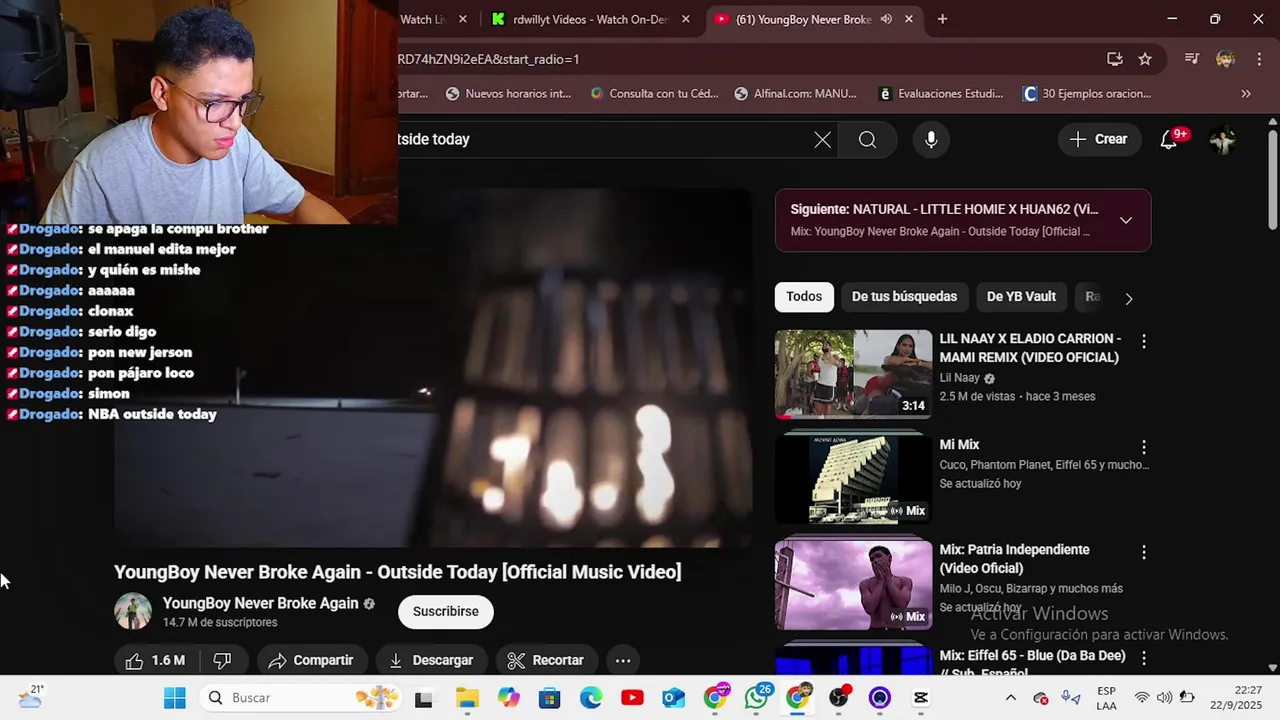The height and width of the screenshot is (720, 1280).
Task: Open the media control icon in Chrome toolbar
Action: click(1192, 59)
